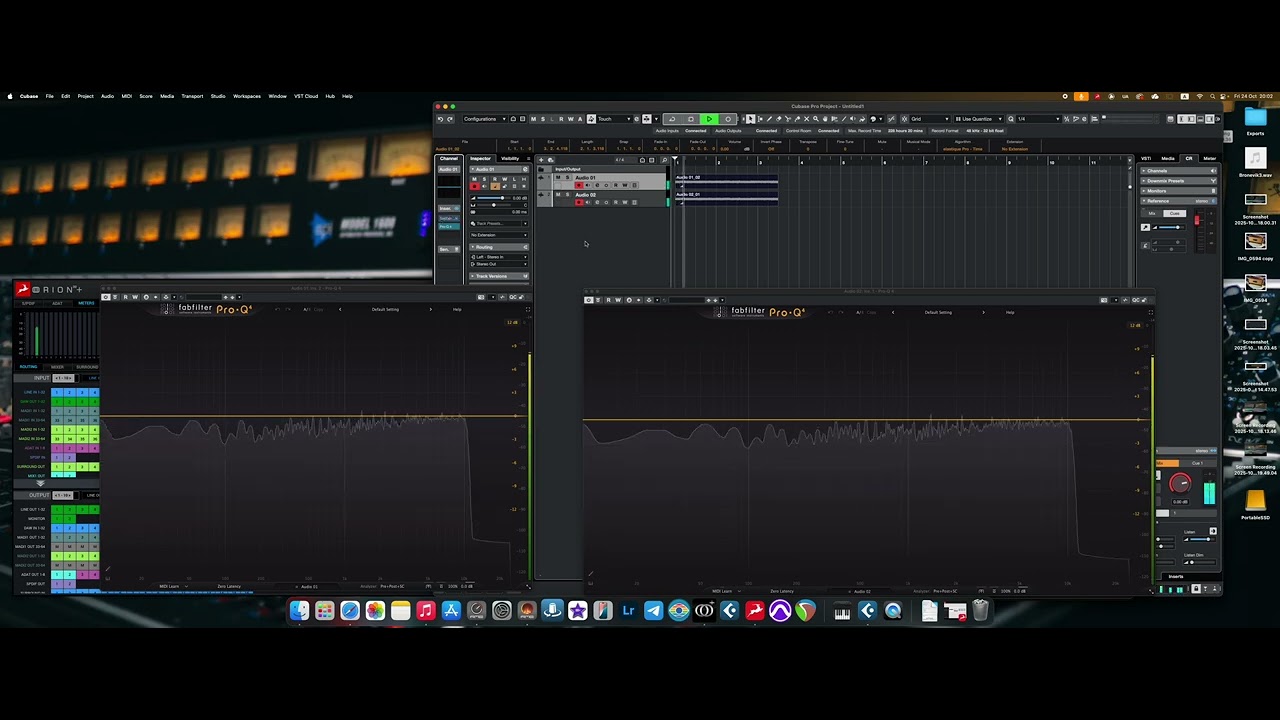This screenshot has width=1280, height=720.
Task: Select the Object Selection arrow tool
Action: click(751, 119)
